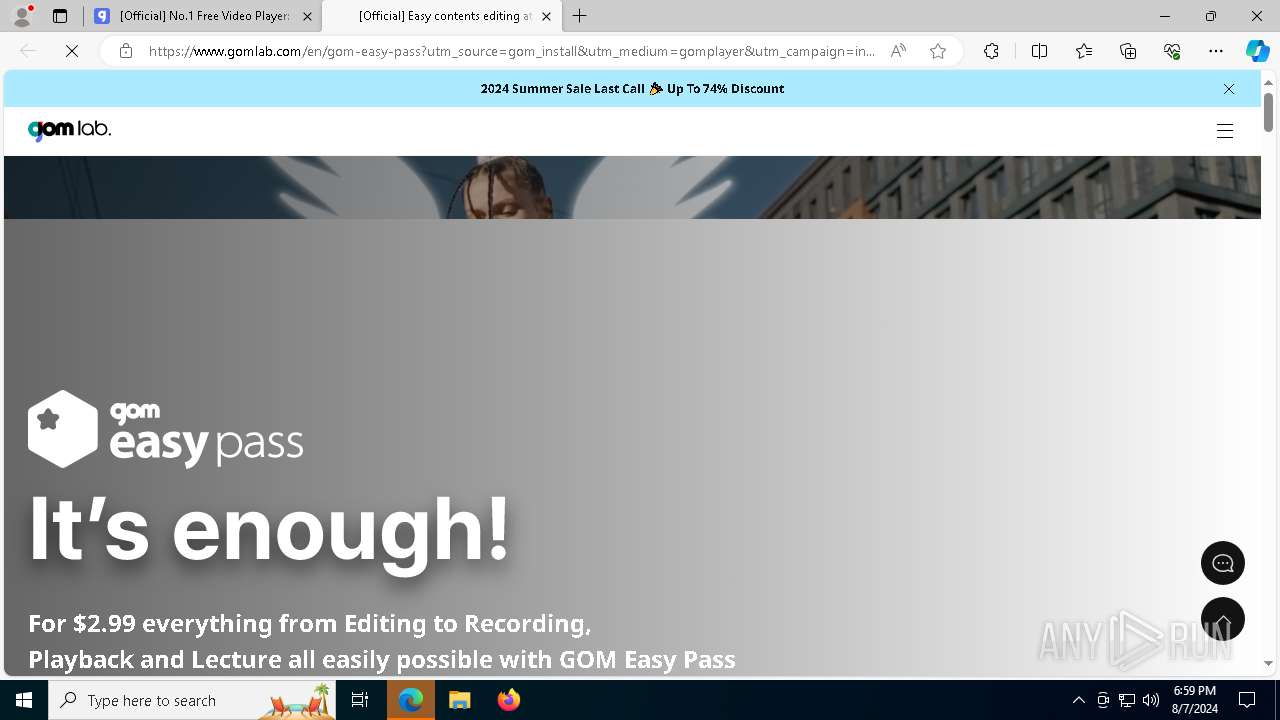Show hidden system tray icons
Viewport: 1280px width, 720px height.
[x=1078, y=700]
